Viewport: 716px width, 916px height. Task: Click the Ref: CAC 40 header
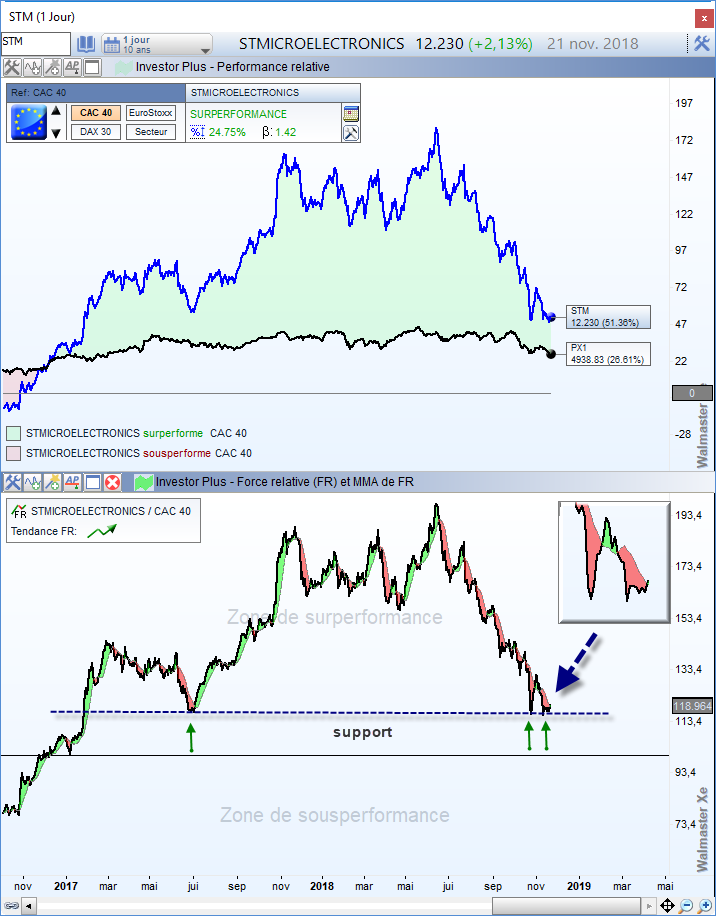tap(96, 93)
